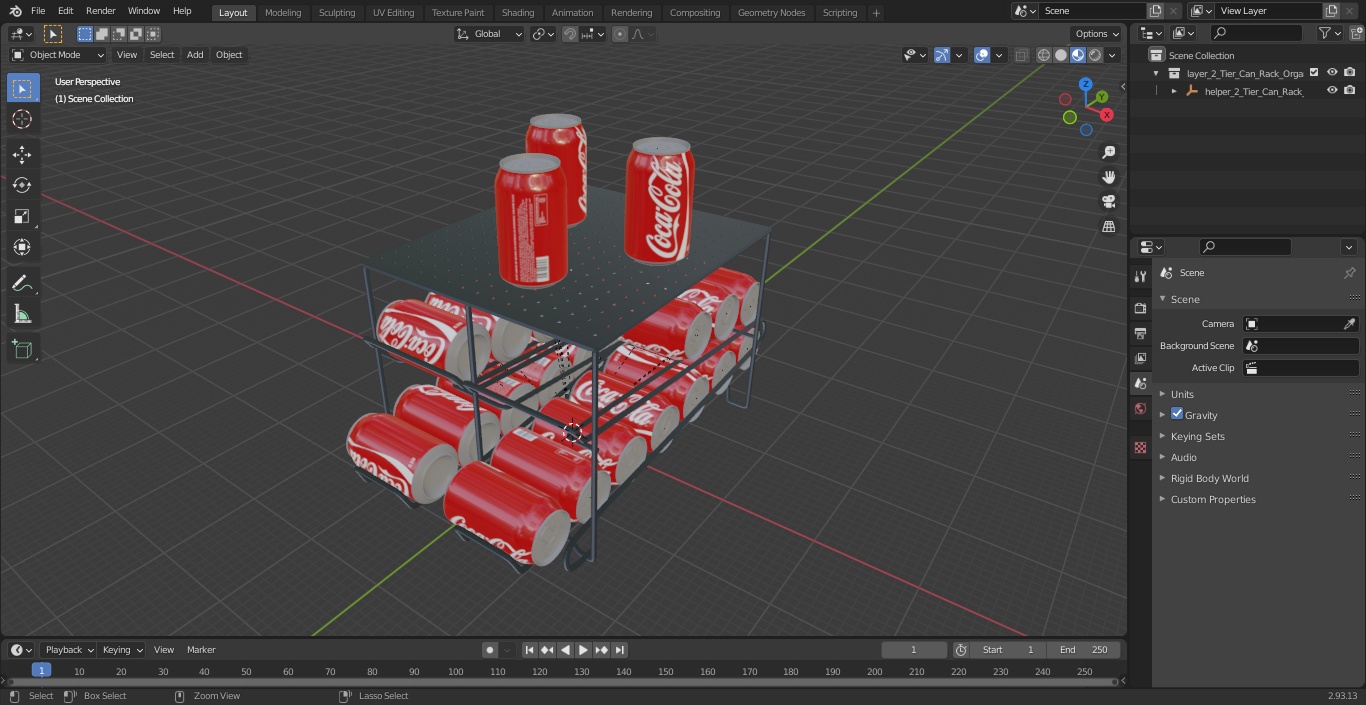This screenshot has width=1366, height=705.
Task: Click the current frame number field
Action: [913, 650]
